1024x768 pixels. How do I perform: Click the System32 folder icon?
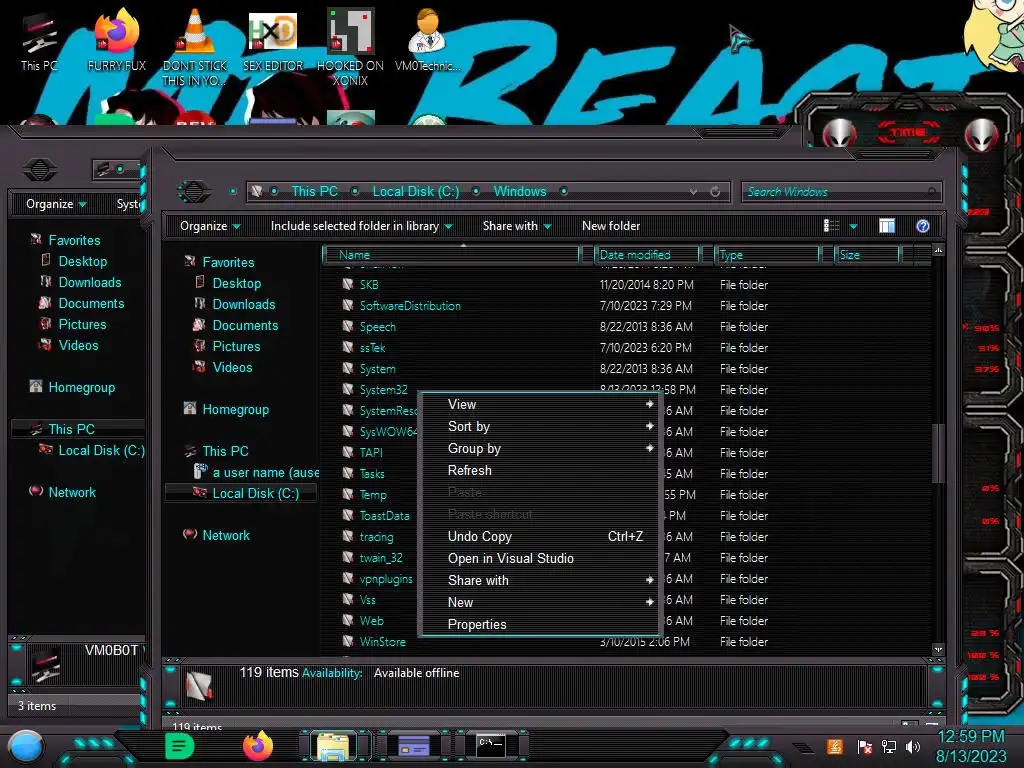[x=348, y=389]
